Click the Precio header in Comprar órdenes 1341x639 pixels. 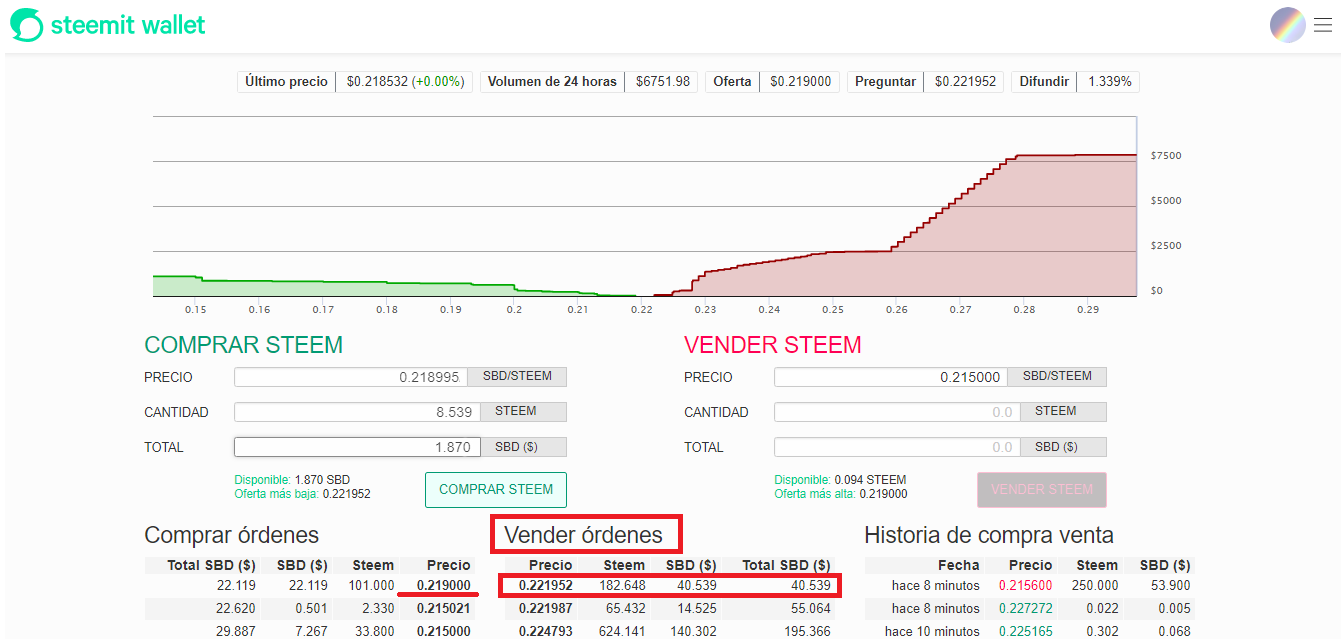pos(448,565)
